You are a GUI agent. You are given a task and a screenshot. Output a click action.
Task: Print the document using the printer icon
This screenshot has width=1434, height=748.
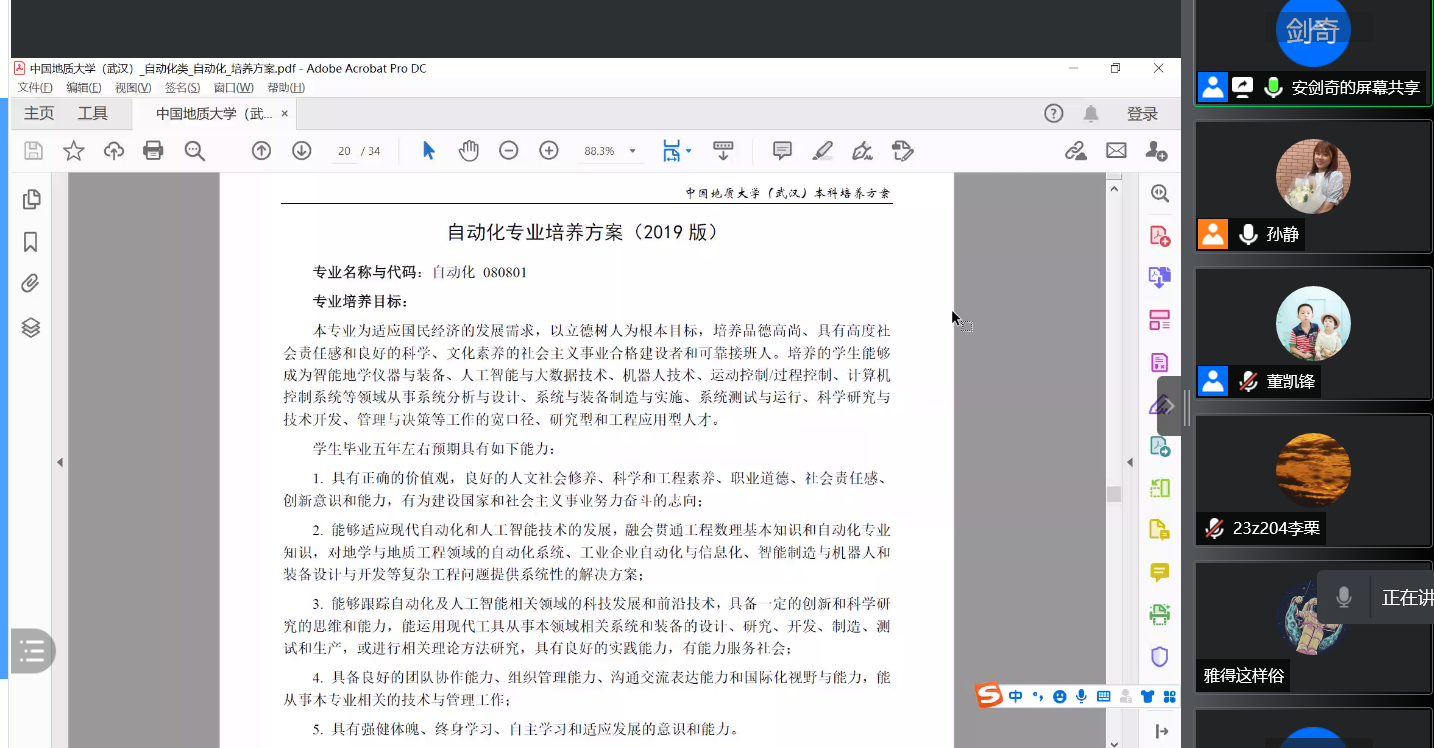click(153, 151)
